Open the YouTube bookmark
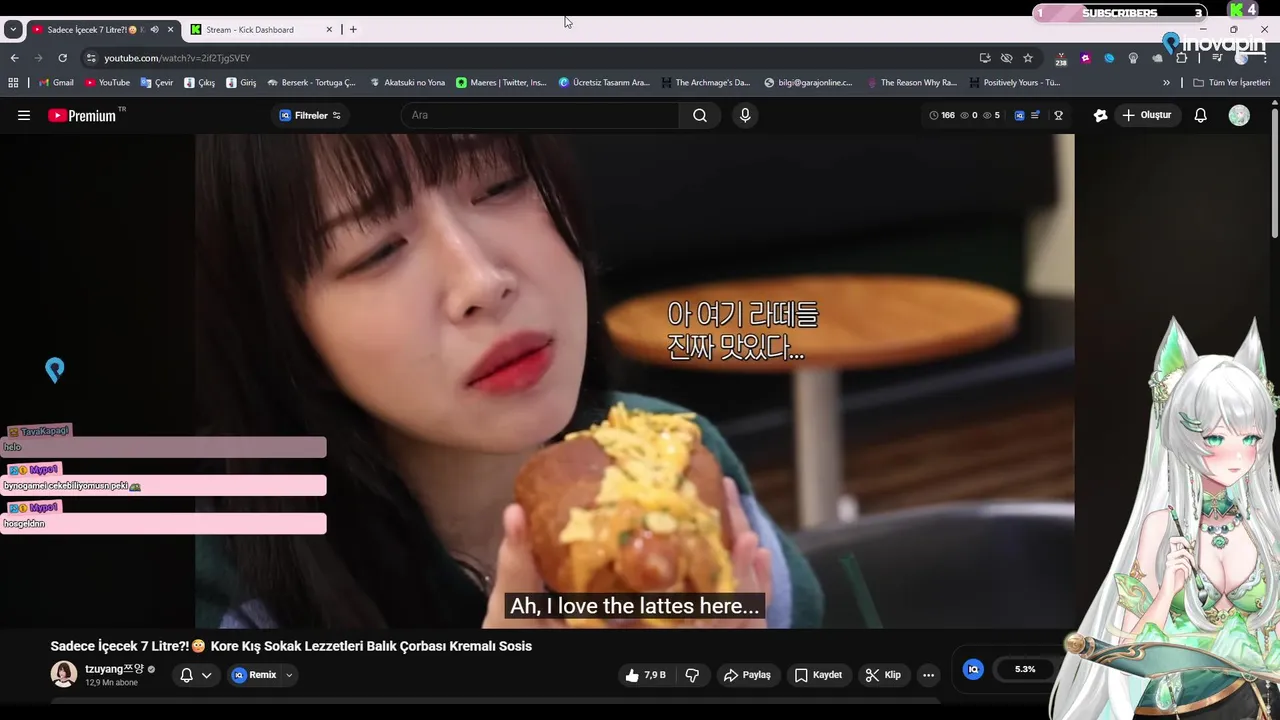Screen dimensions: 1280x720 coord(107,83)
